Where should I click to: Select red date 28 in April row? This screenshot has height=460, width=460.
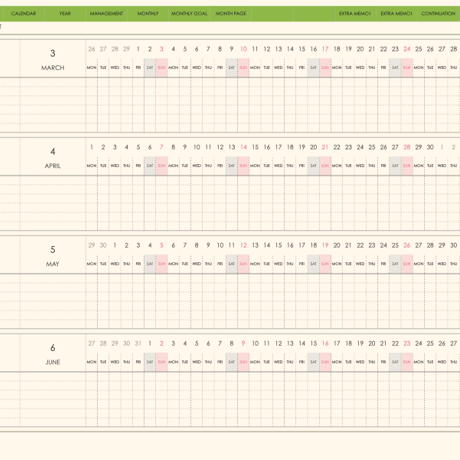407,147
